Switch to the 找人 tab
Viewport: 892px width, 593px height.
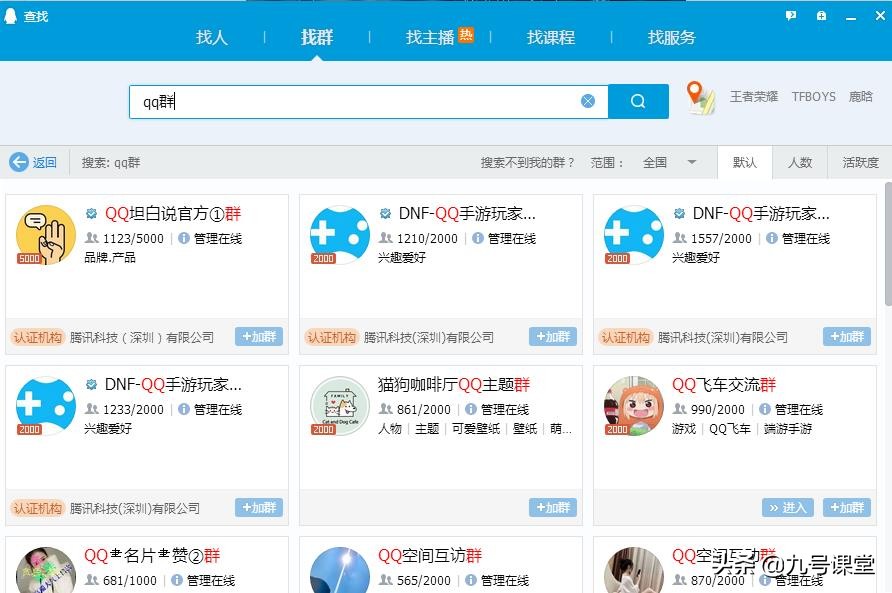tap(212, 37)
